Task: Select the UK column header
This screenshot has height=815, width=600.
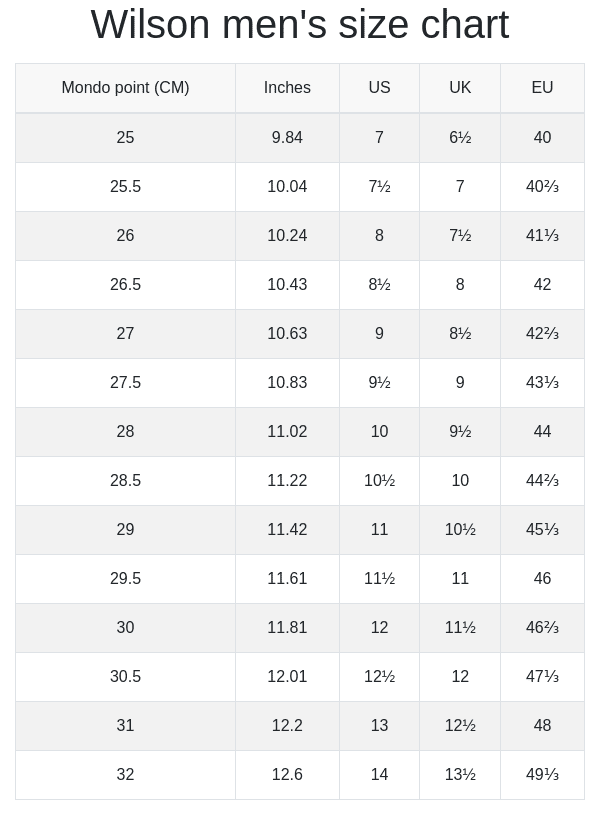Action: (x=460, y=87)
